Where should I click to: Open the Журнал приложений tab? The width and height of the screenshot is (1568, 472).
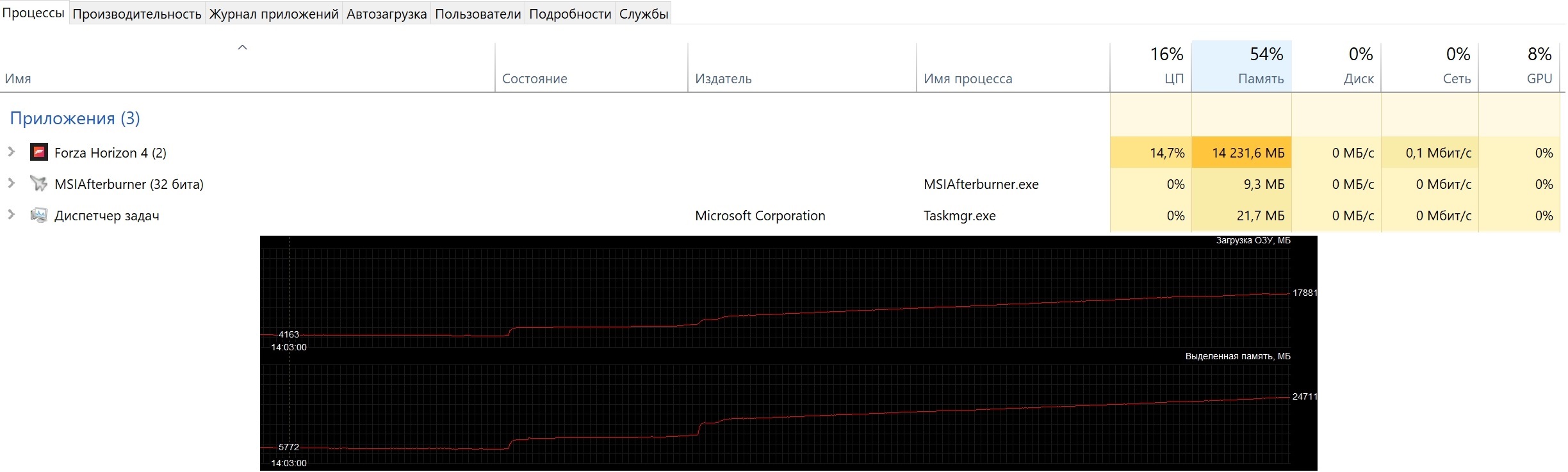274,13
